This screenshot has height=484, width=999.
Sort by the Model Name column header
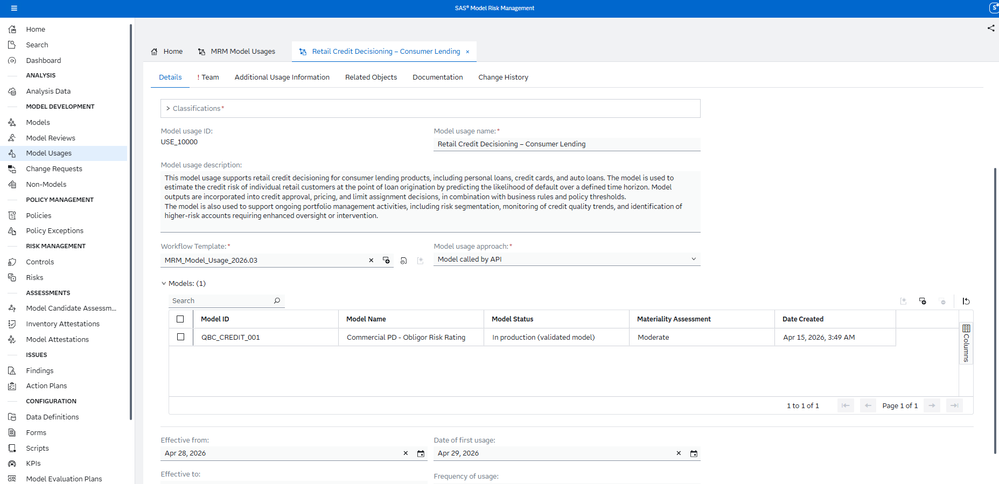(x=411, y=319)
